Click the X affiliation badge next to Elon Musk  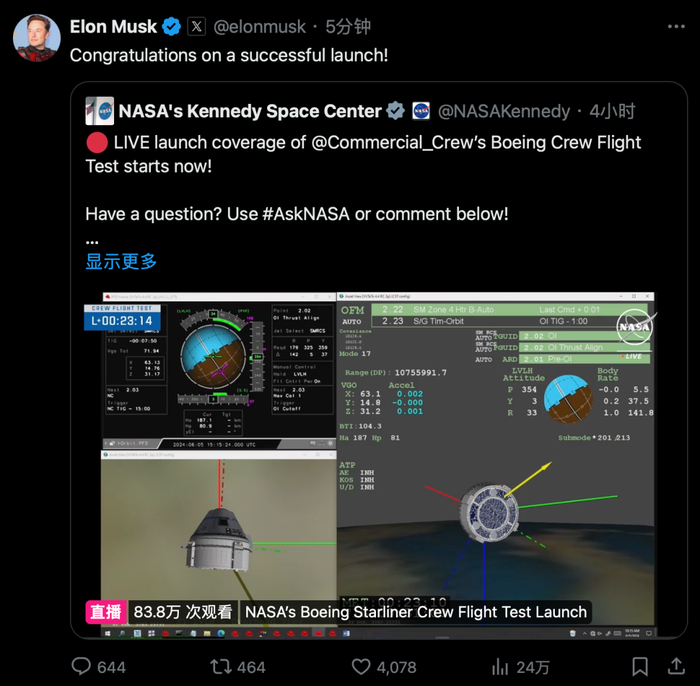click(196, 27)
